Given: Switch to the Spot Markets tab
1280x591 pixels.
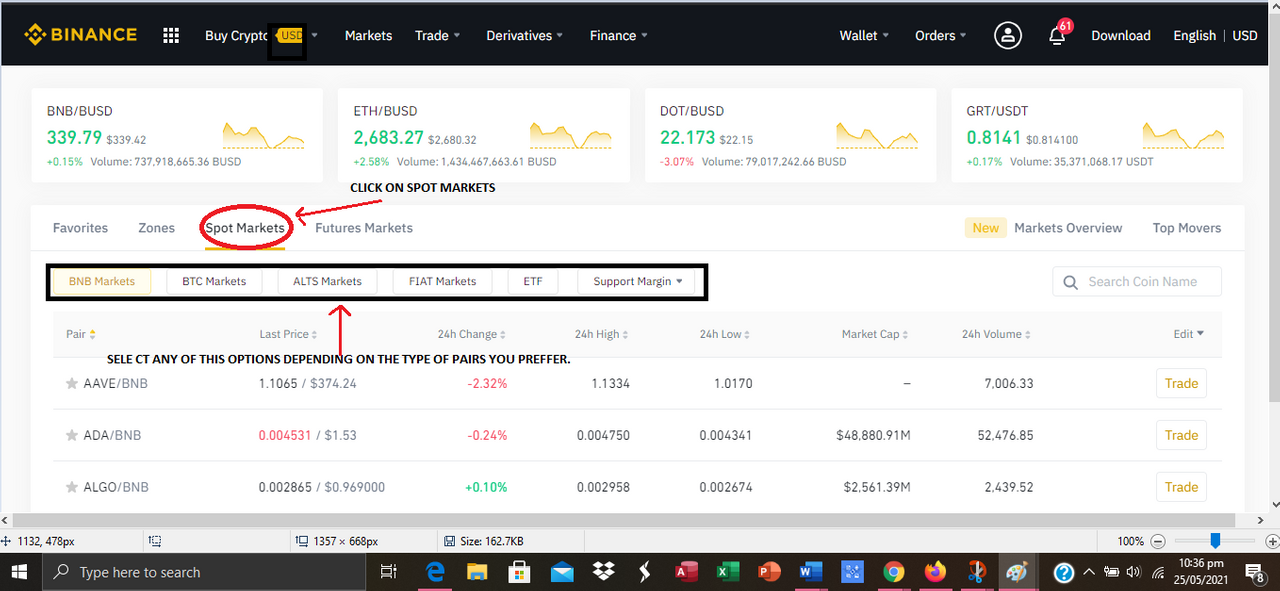Looking at the screenshot, I should [x=245, y=228].
